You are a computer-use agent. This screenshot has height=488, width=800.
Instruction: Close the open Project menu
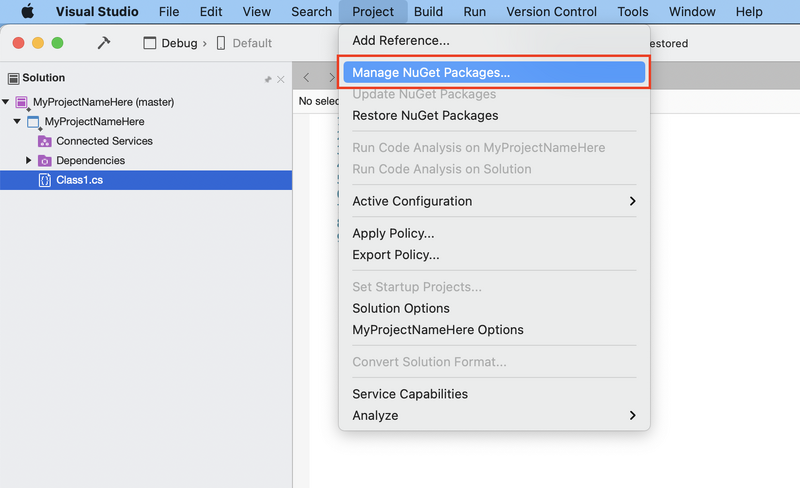click(373, 11)
